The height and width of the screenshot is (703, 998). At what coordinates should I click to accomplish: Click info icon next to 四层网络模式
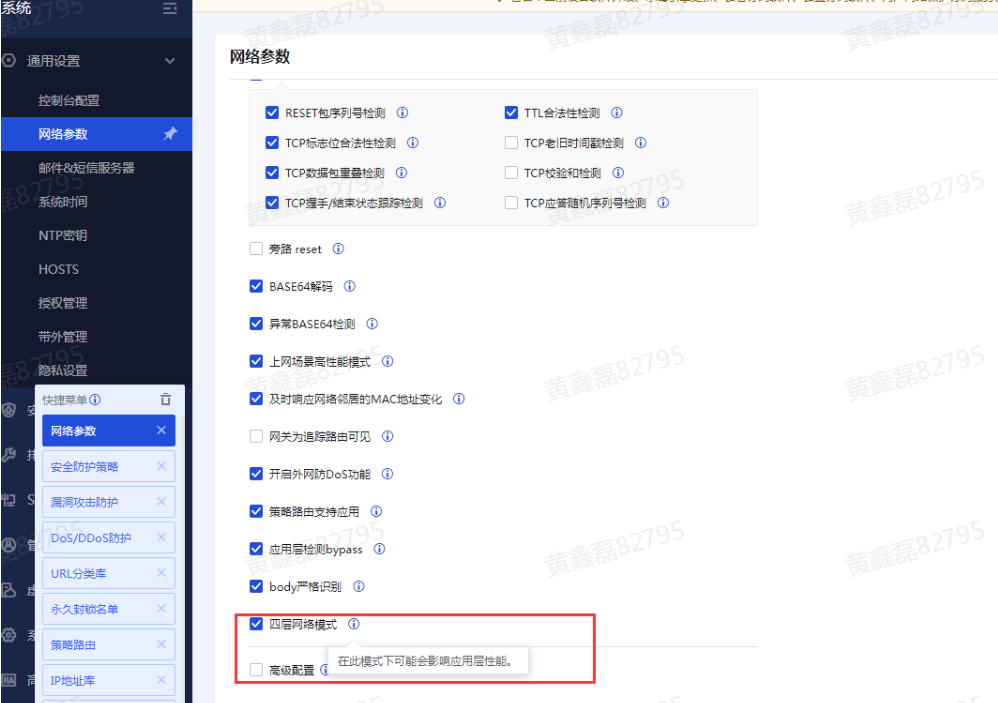point(354,624)
